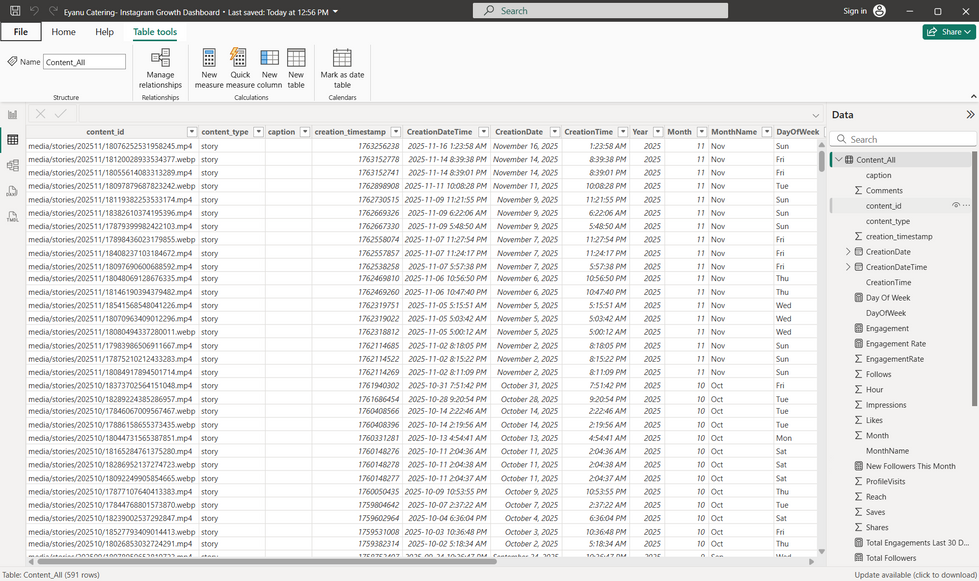Open the File menu
The width and height of the screenshot is (979, 581).
coord(21,32)
